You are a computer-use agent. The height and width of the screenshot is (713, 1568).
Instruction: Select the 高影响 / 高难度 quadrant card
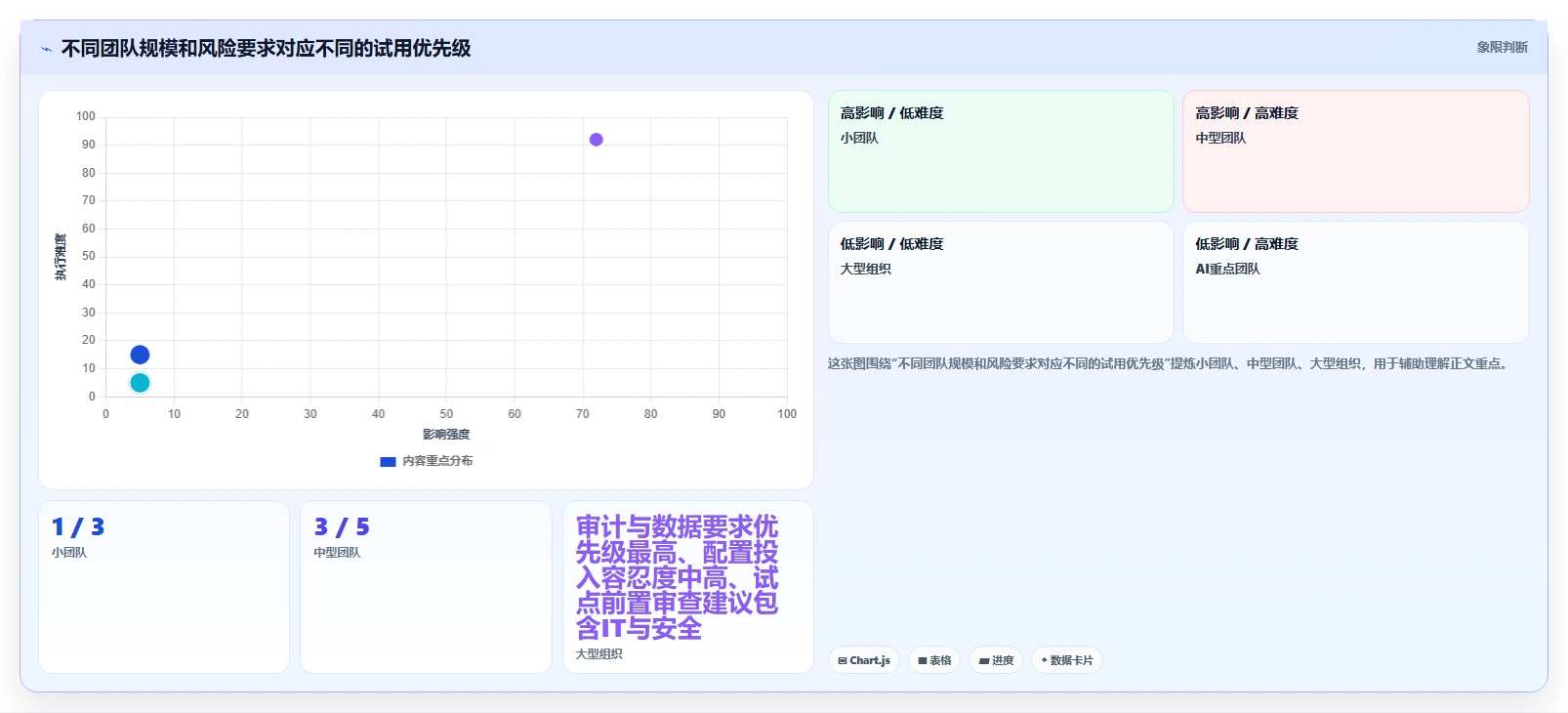1355,151
